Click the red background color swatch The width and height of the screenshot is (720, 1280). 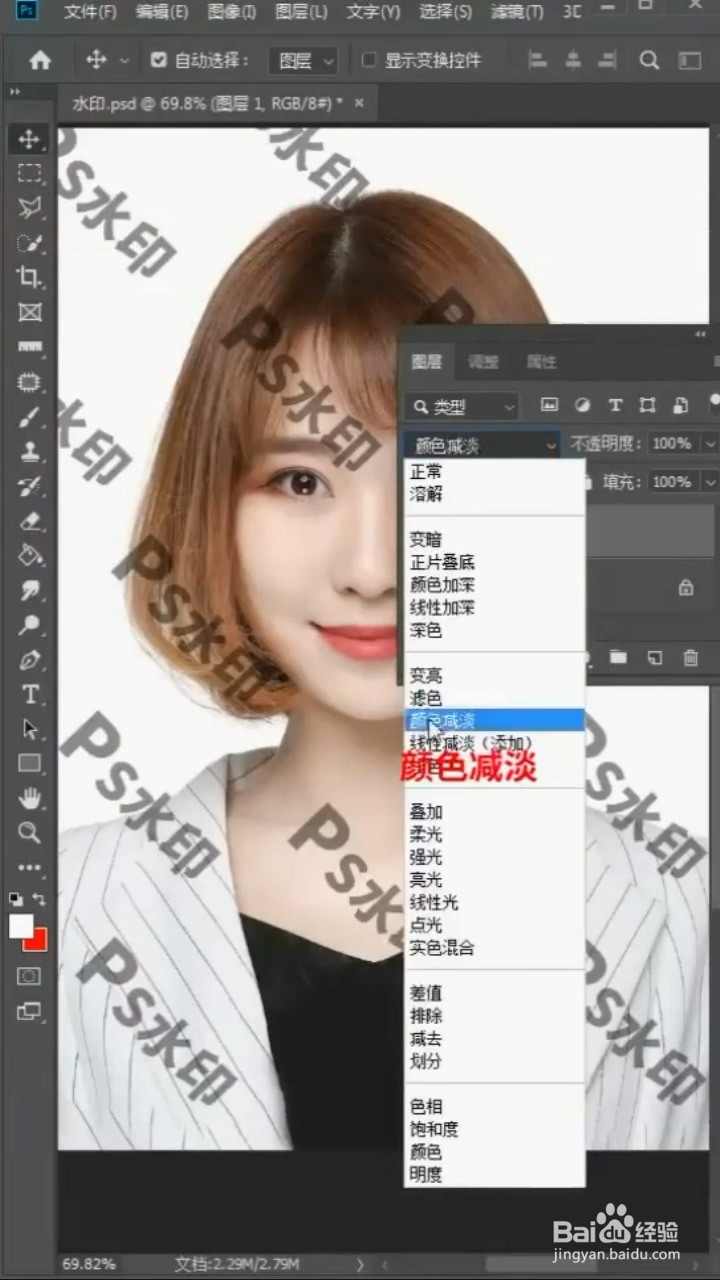[x=38, y=942]
